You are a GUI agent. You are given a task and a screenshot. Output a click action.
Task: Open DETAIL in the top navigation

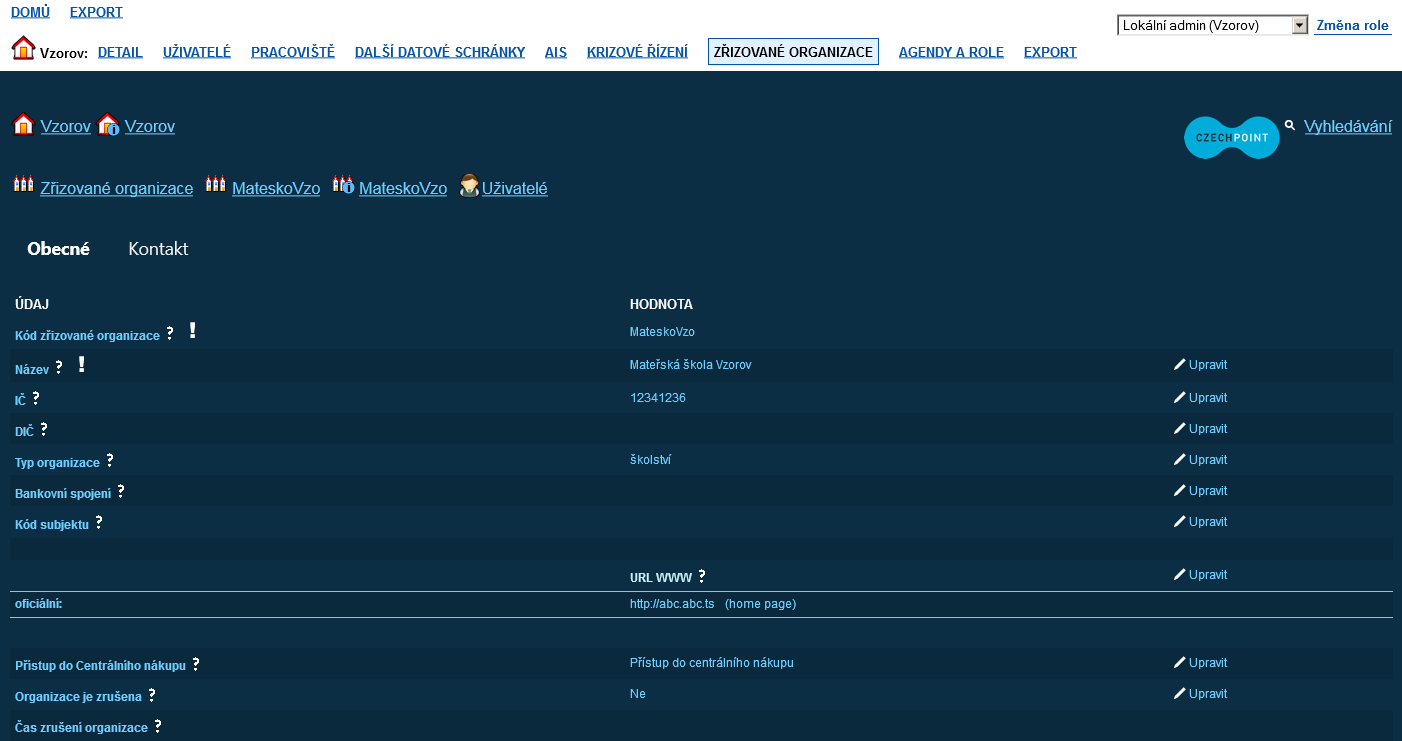(120, 52)
